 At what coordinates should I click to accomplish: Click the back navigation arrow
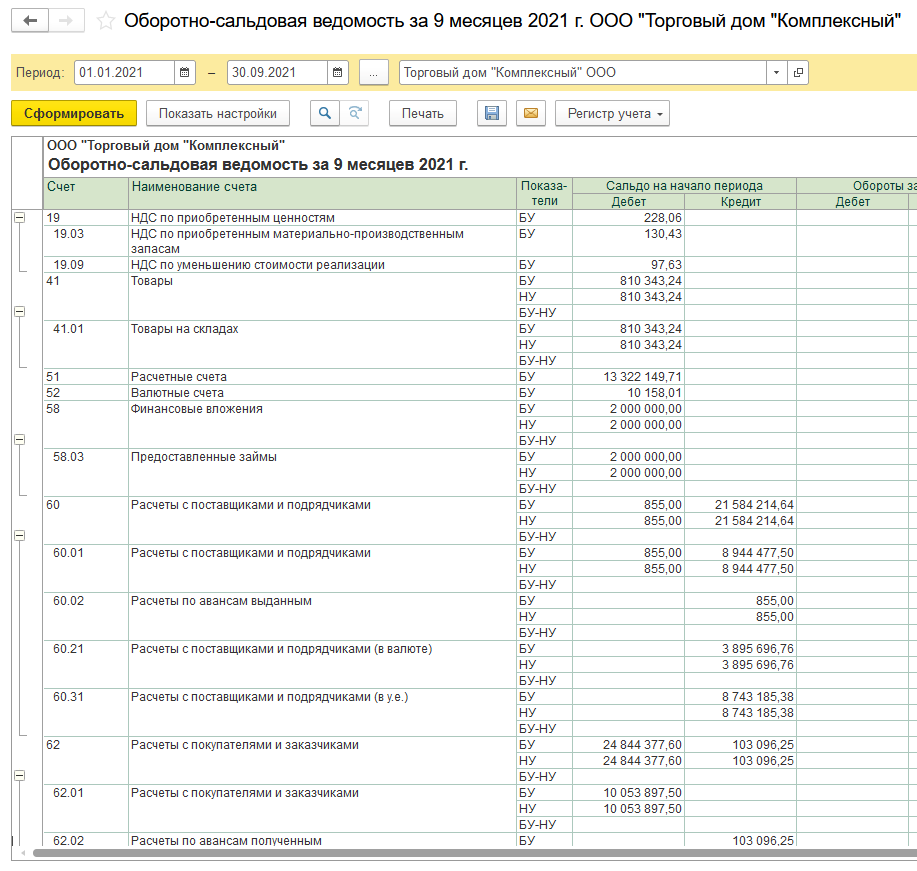click(30, 21)
